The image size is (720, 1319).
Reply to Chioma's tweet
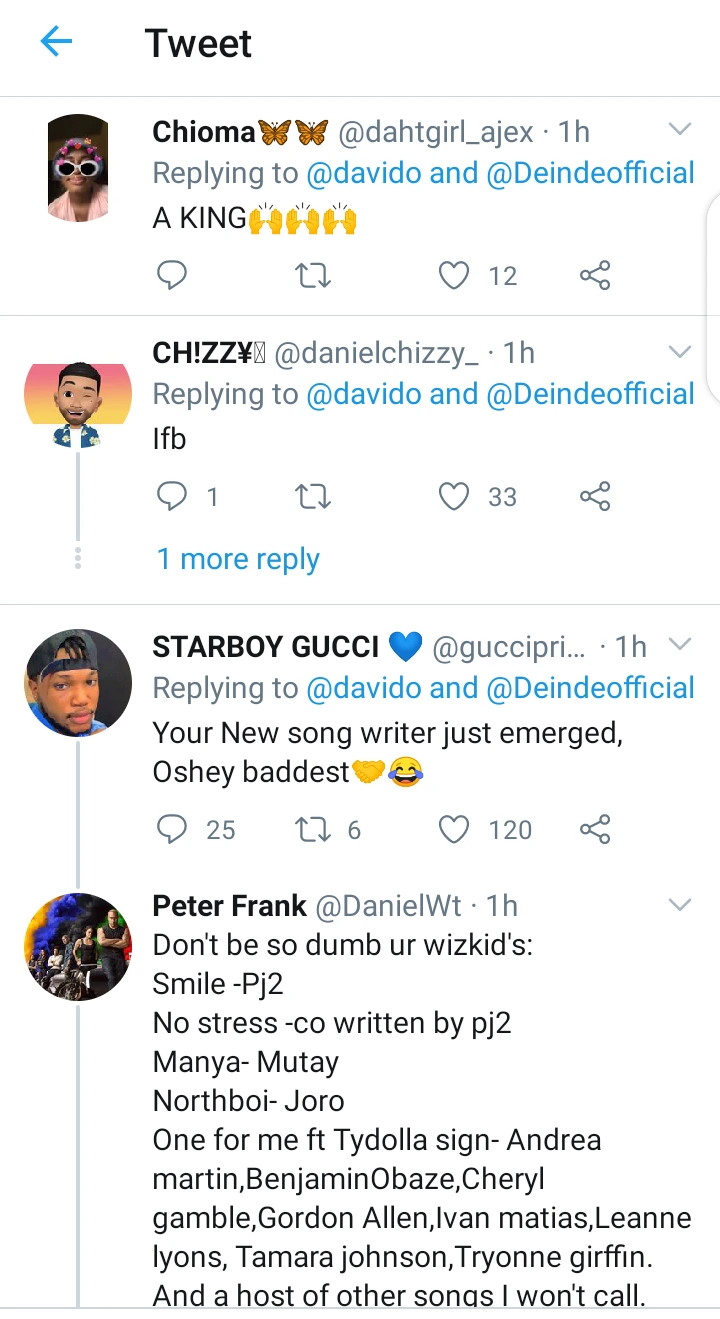[173, 275]
